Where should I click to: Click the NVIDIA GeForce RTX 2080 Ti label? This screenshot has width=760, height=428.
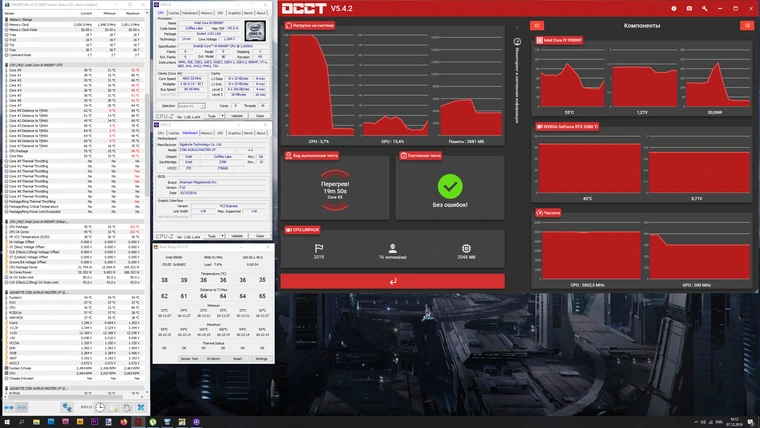tap(567, 127)
